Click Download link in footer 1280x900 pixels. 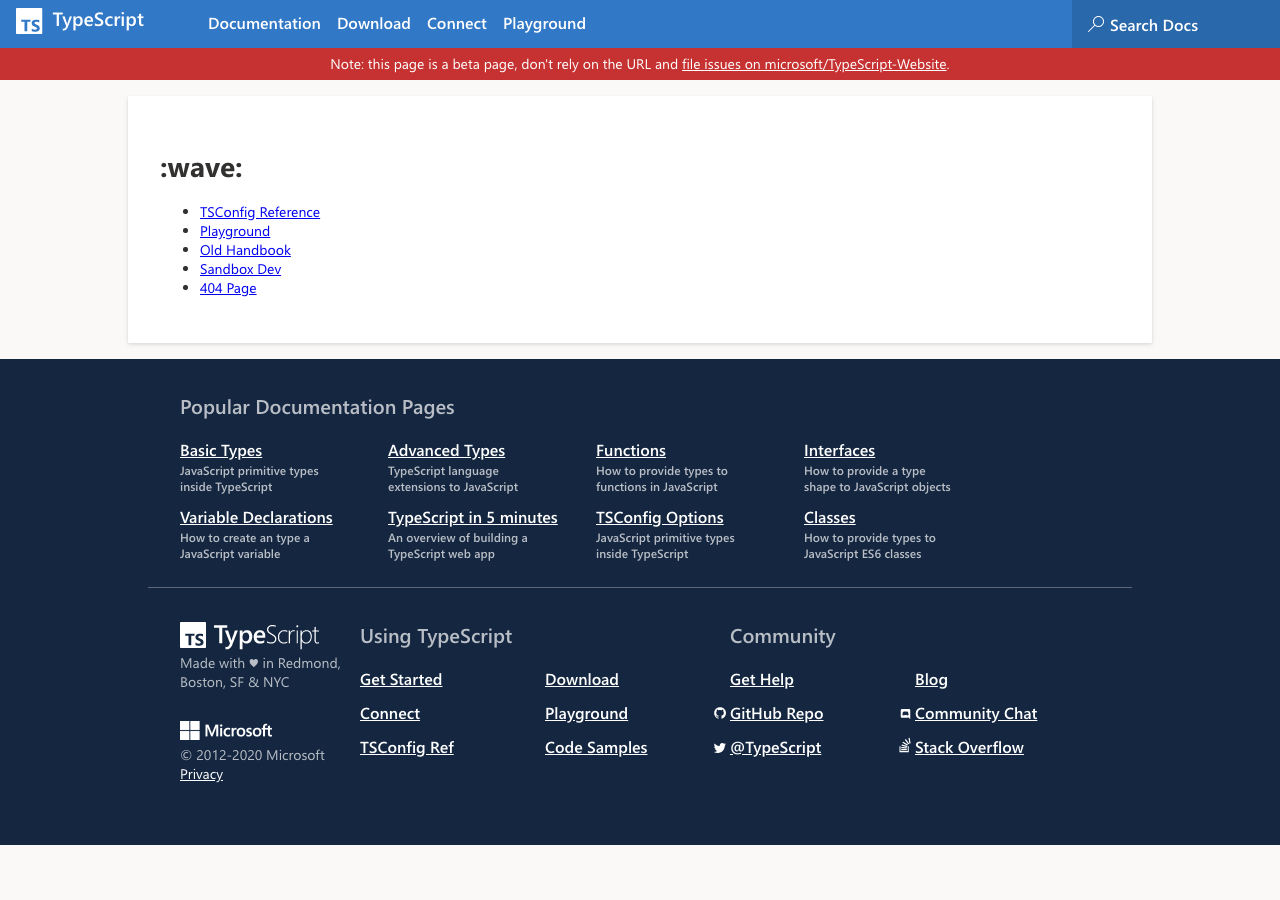[582, 679]
